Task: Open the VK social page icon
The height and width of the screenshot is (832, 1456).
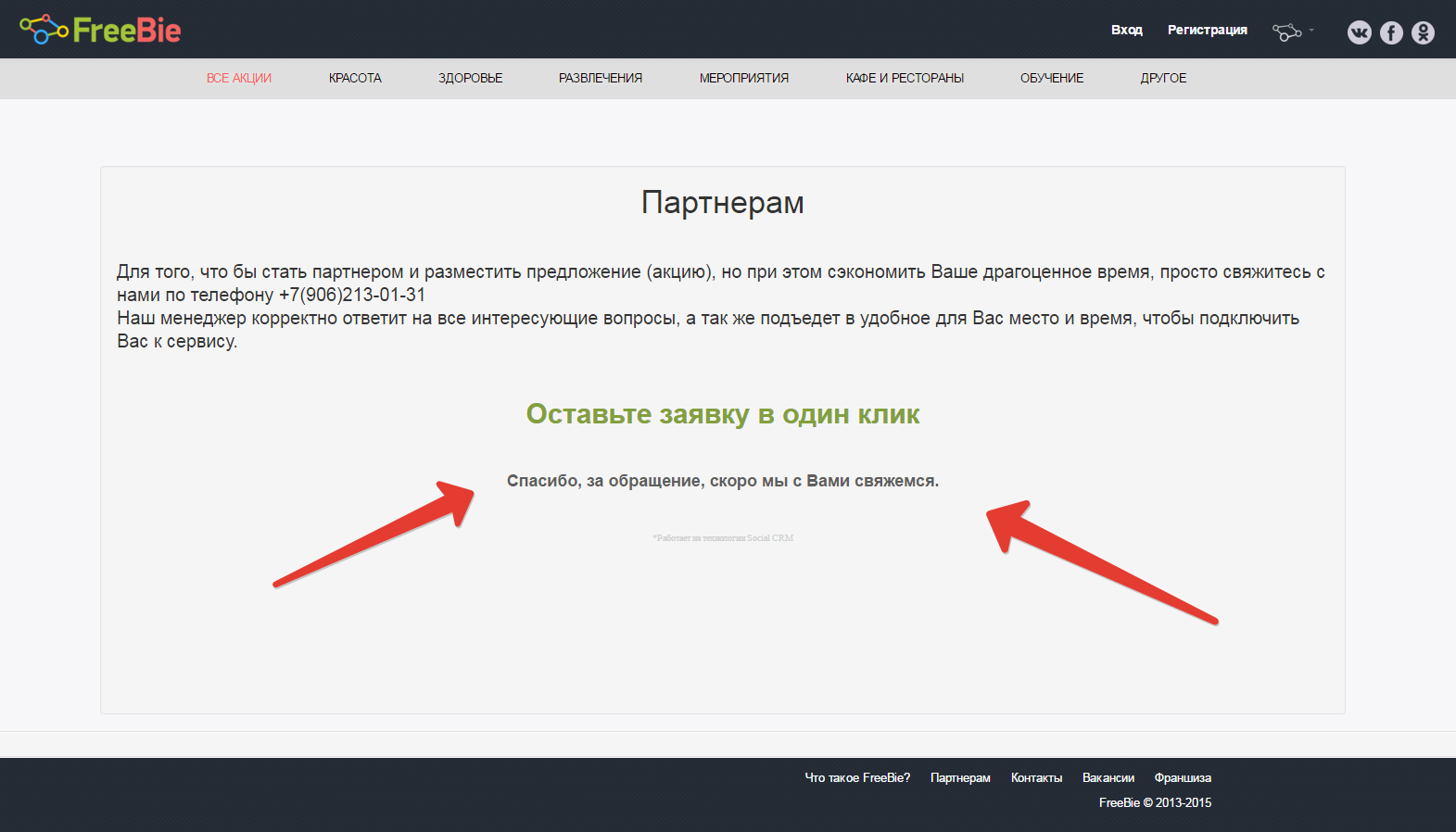Action: pos(1360,32)
